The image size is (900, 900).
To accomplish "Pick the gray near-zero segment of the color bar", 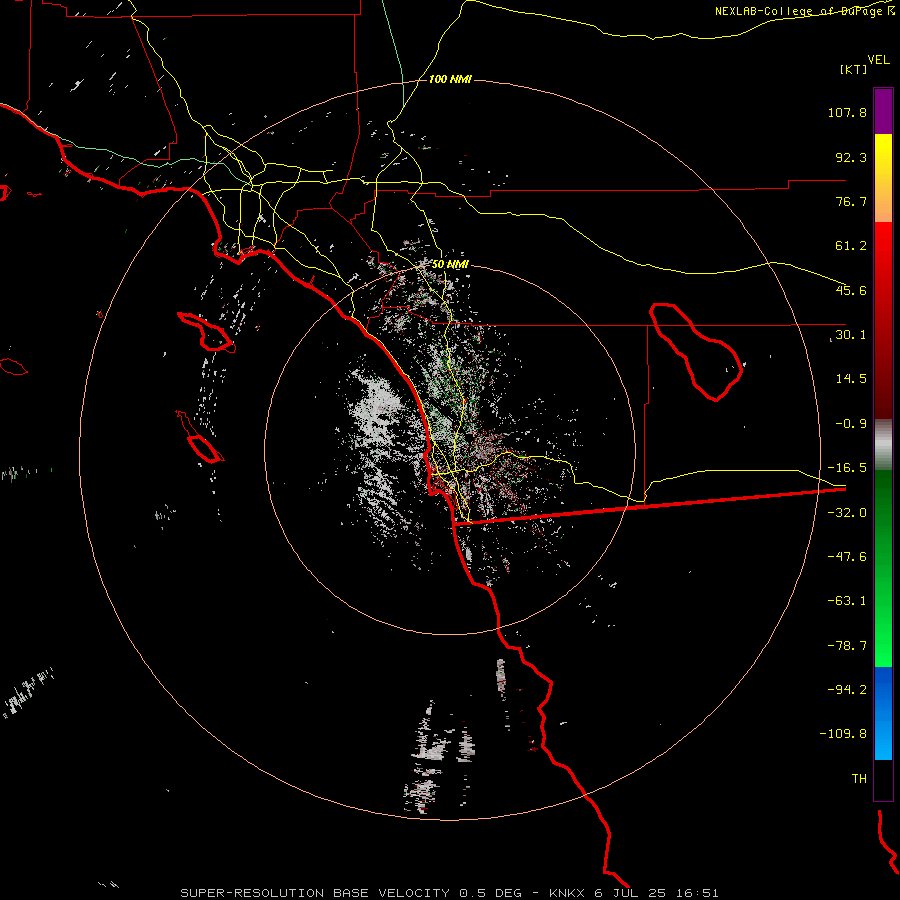I will click(883, 445).
